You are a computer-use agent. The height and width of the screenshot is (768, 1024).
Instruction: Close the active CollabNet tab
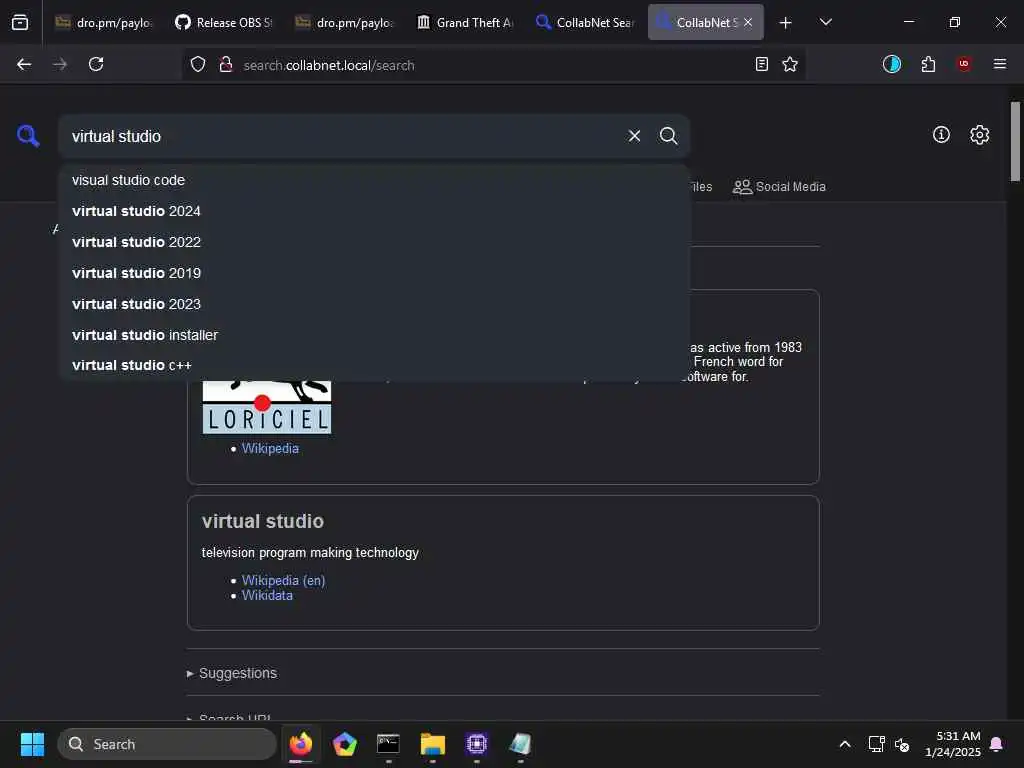tap(748, 22)
